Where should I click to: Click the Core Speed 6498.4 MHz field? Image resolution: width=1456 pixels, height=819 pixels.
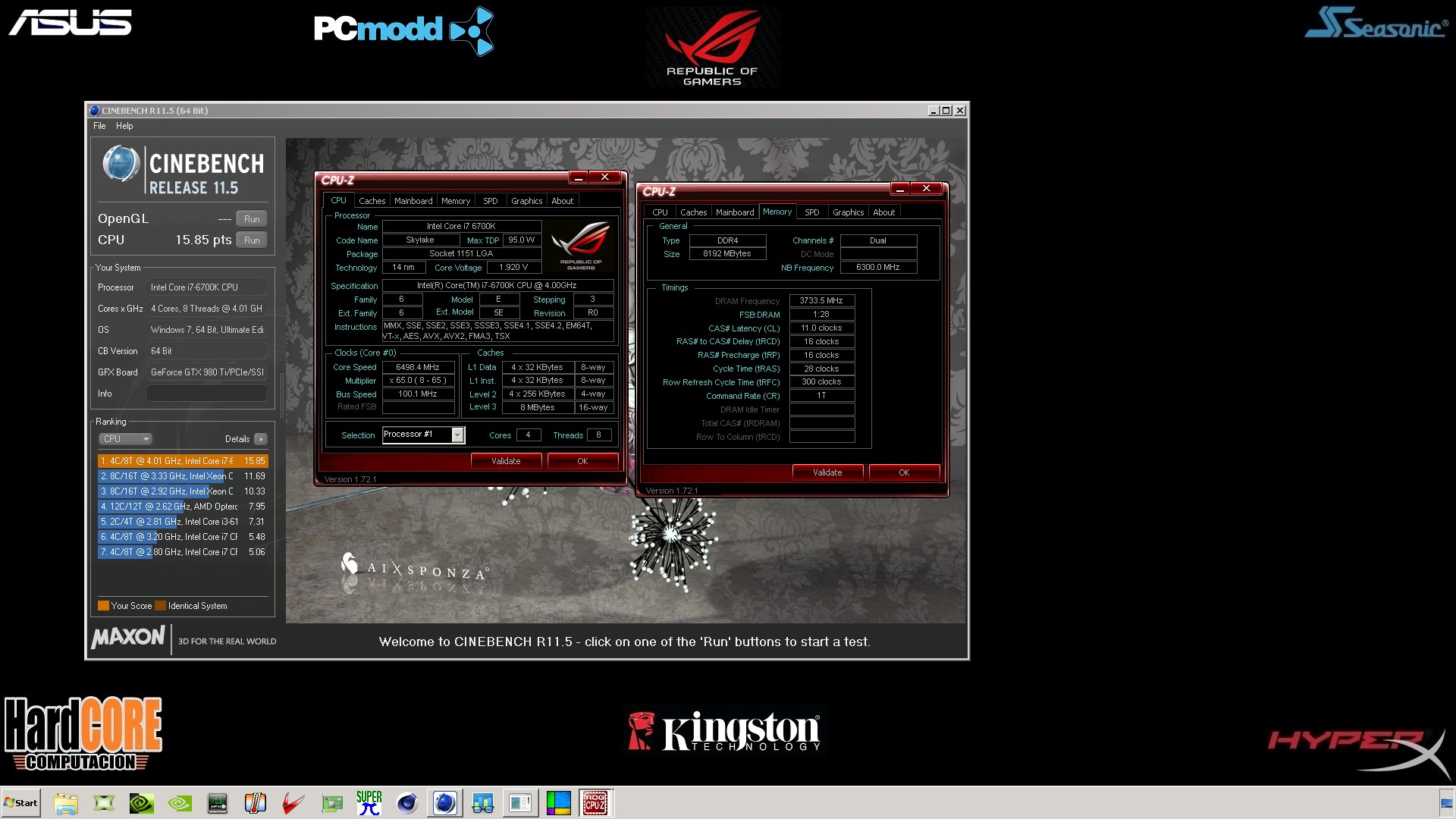tap(418, 367)
